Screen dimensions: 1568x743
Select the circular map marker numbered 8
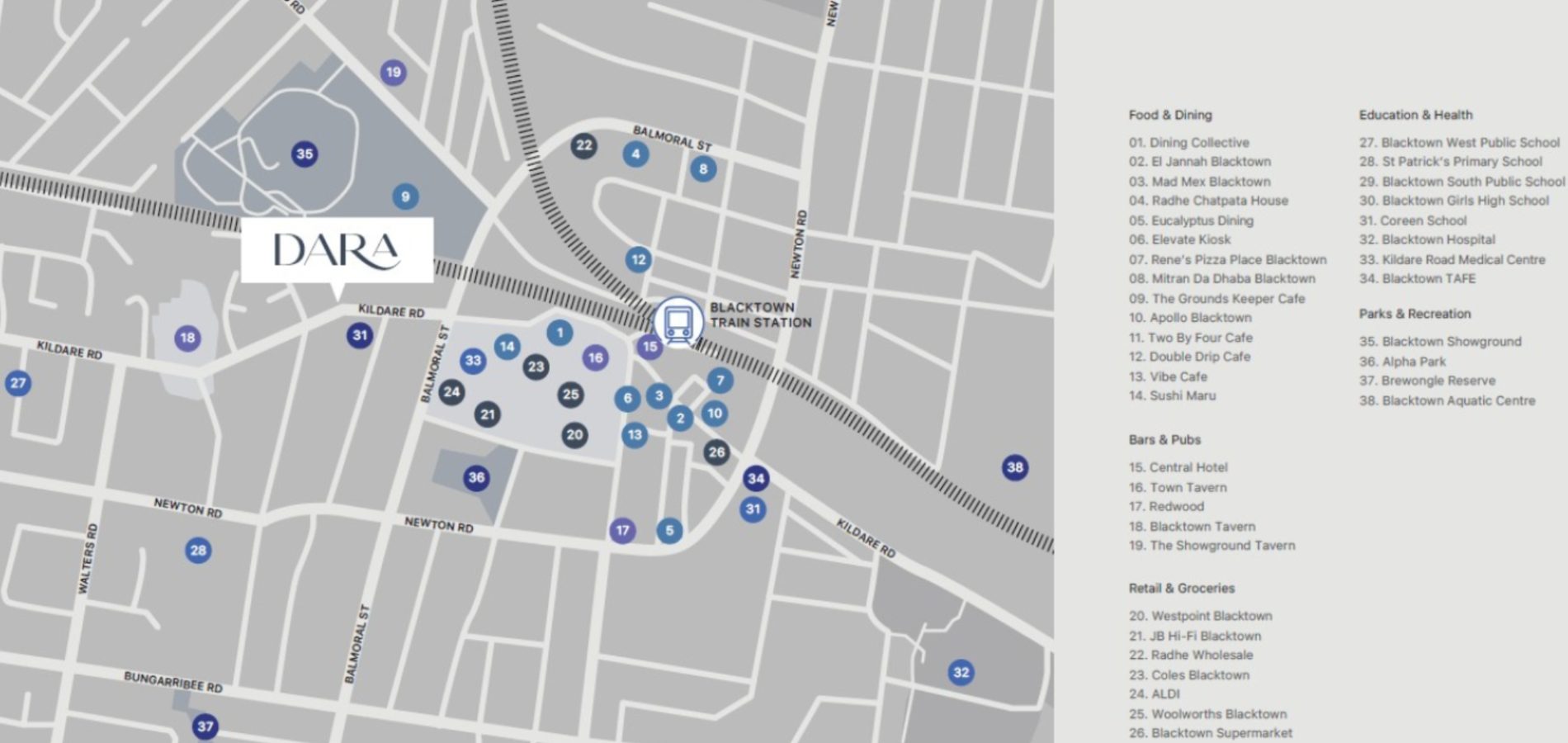[x=703, y=169]
